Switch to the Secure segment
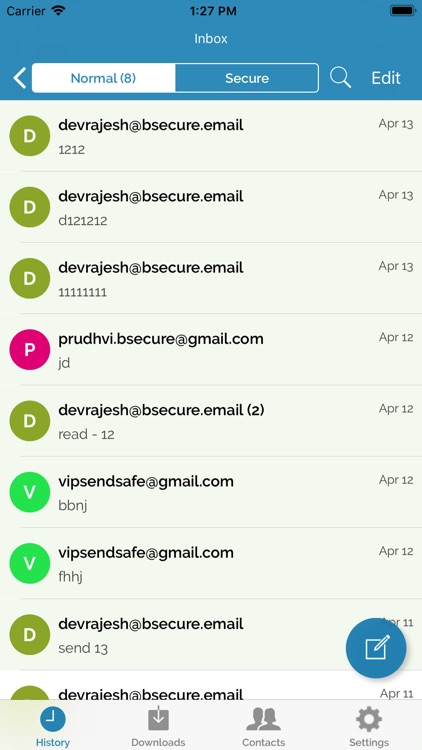The width and height of the screenshot is (422, 750). point(247,78)
